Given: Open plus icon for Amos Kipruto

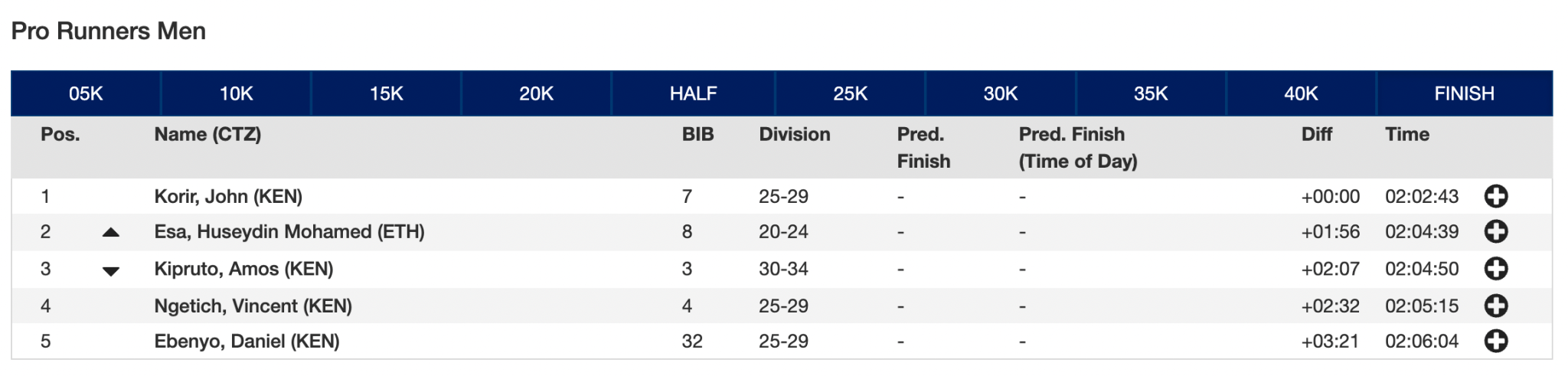Looking at the screenshot, I should click(1495, 269).
